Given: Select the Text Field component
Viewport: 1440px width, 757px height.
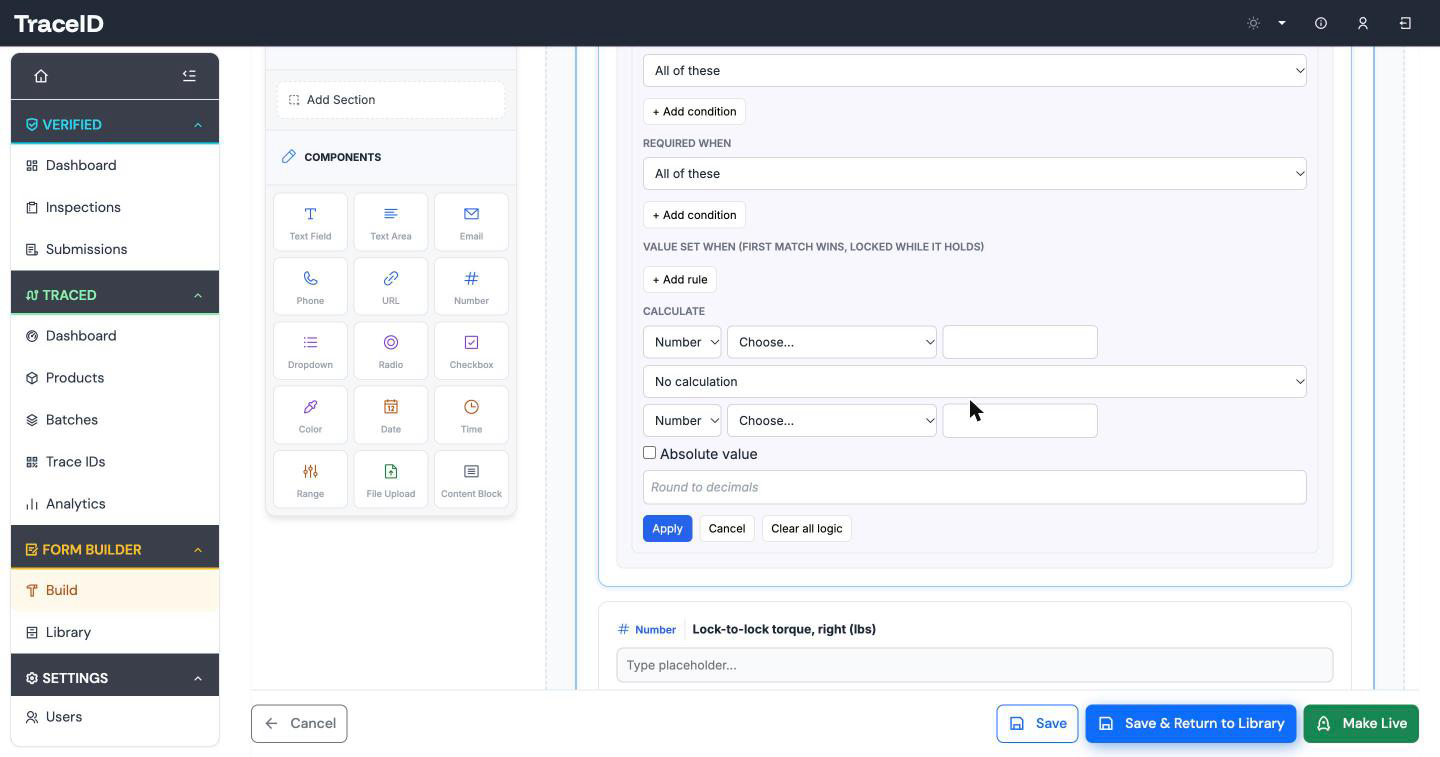Looking at the screenshot, I should [310, 222].
